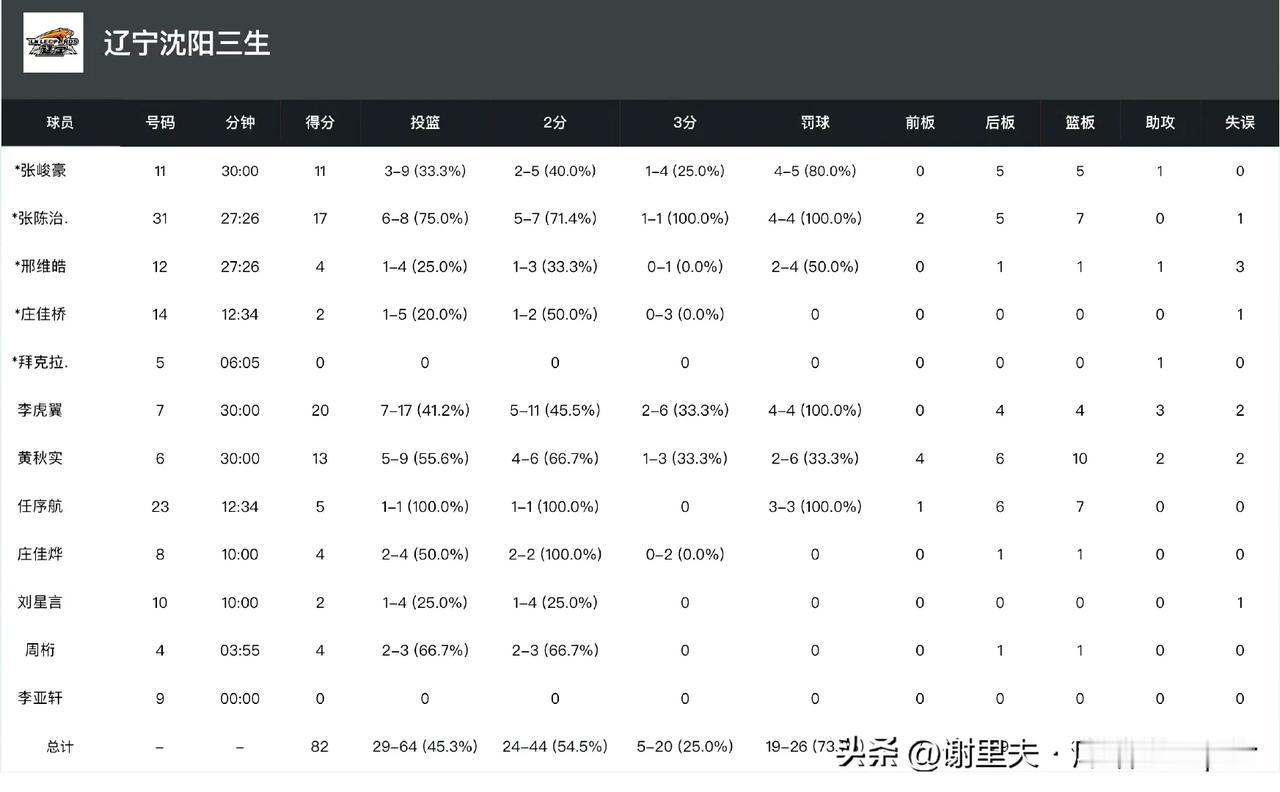Viewport: 1280px width, 792px height.
Task: Select the 号码 column header
Action: [160, 122]
